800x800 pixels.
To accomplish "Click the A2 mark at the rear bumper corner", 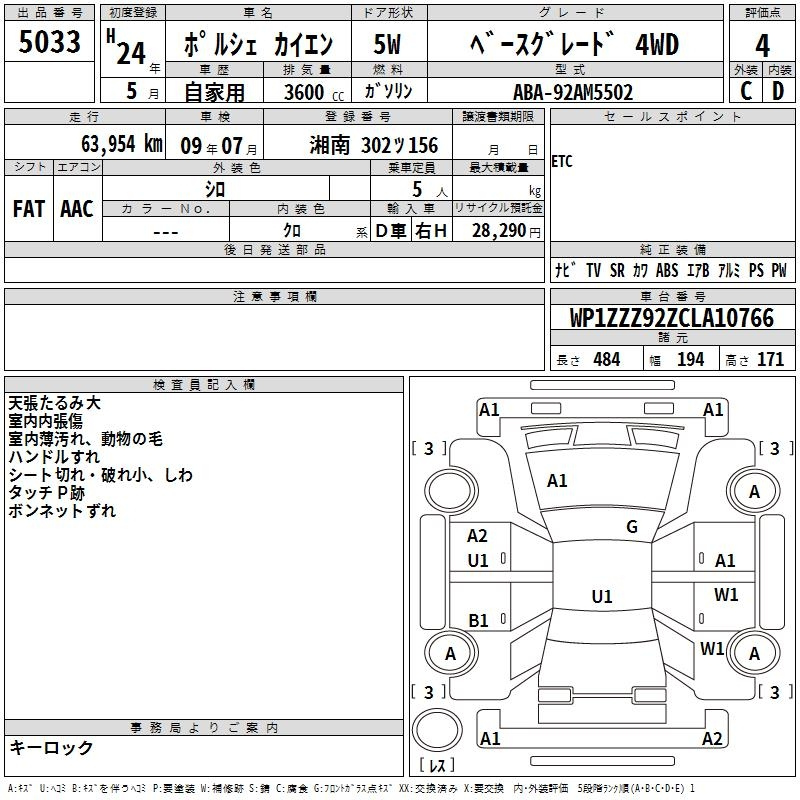I will pyautogui.click(x=712, y=739).
